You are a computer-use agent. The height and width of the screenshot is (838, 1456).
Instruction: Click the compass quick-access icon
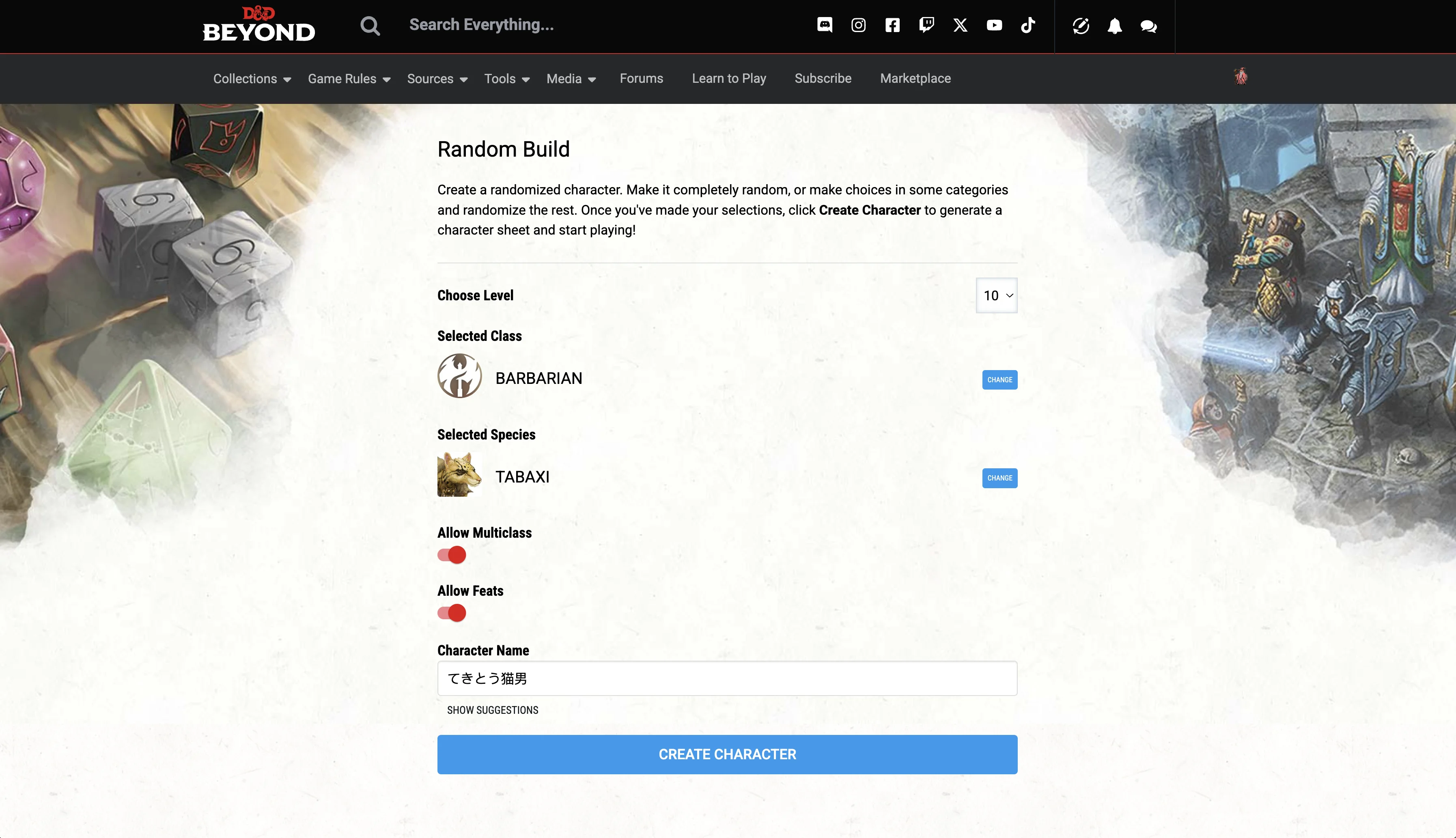click(x=1081, y=26)
